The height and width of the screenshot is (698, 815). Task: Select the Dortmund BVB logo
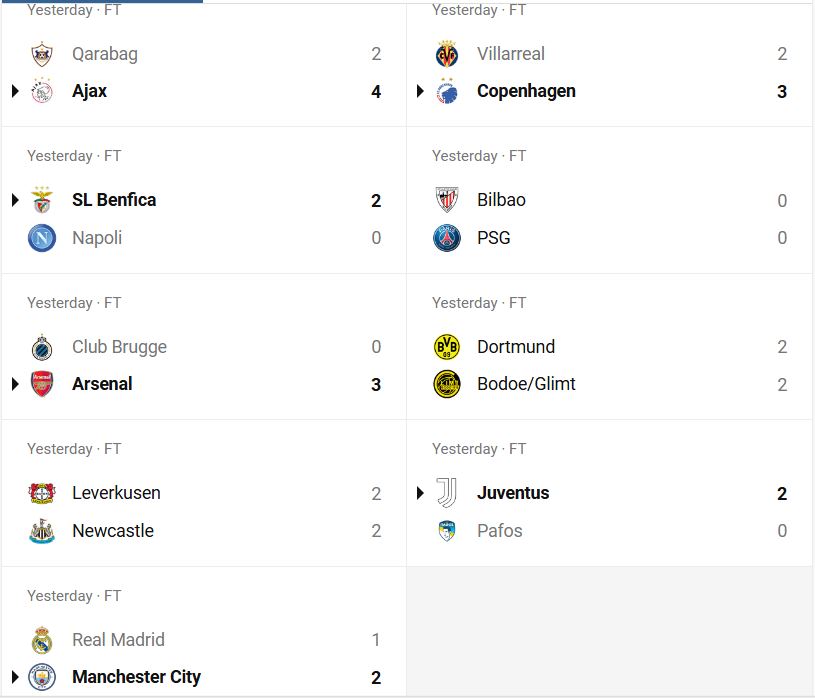tap(447, 347)
